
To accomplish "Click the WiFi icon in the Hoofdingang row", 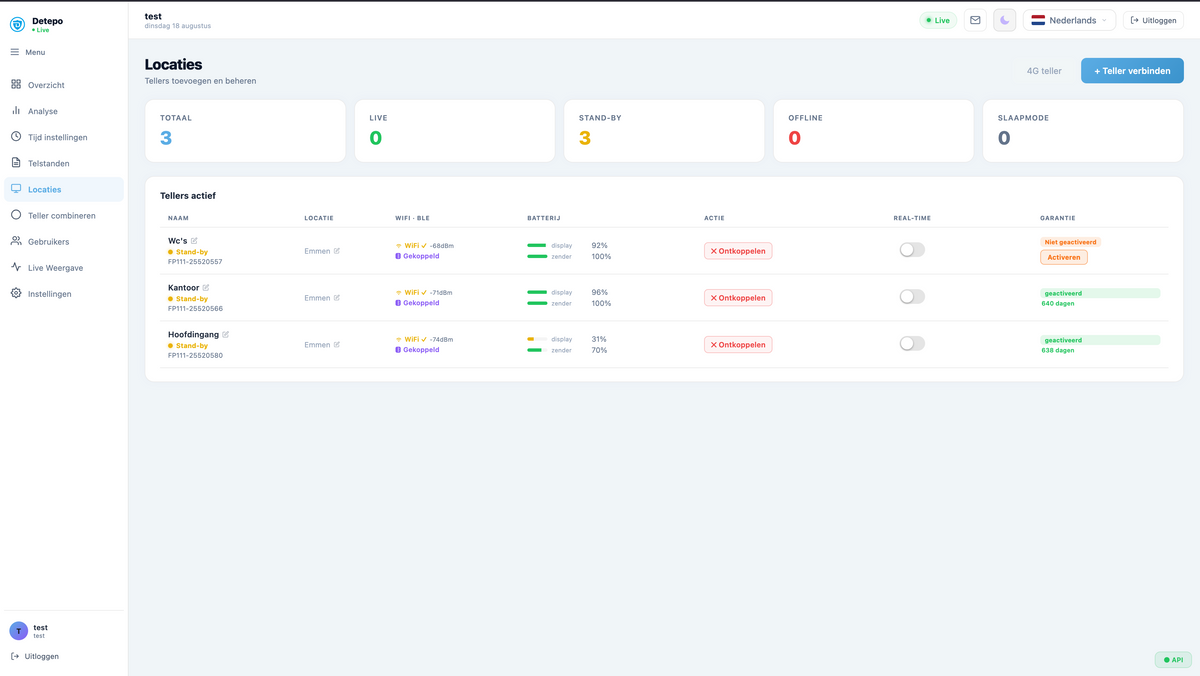I will tap(399, 340).
